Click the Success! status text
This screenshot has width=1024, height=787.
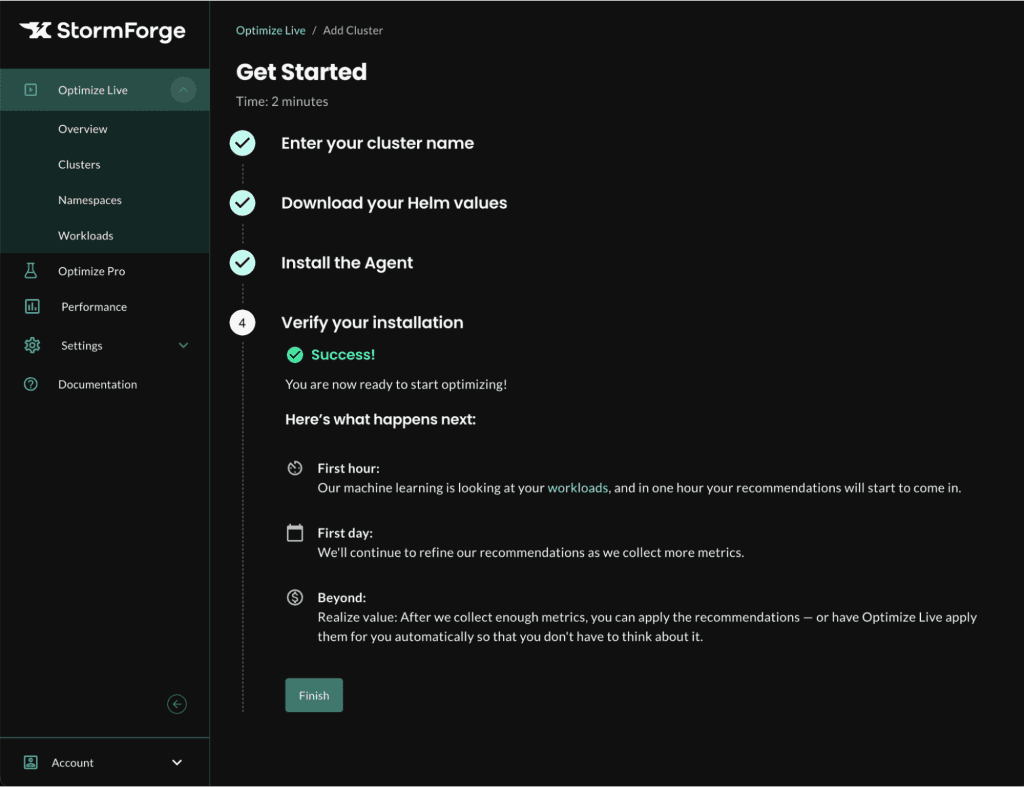coord(343,355)
